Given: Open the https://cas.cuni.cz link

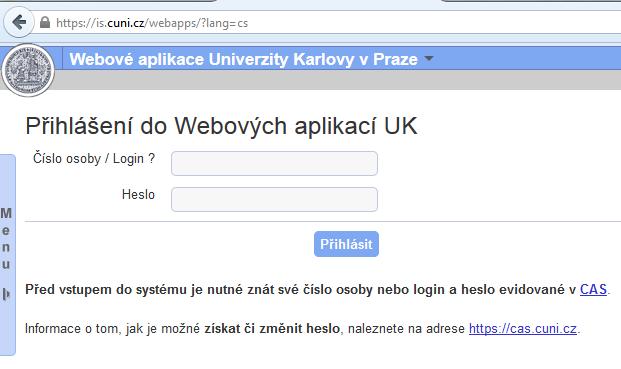Looking at the screenshot, I should pyautogui.click(x=523, y=329).
